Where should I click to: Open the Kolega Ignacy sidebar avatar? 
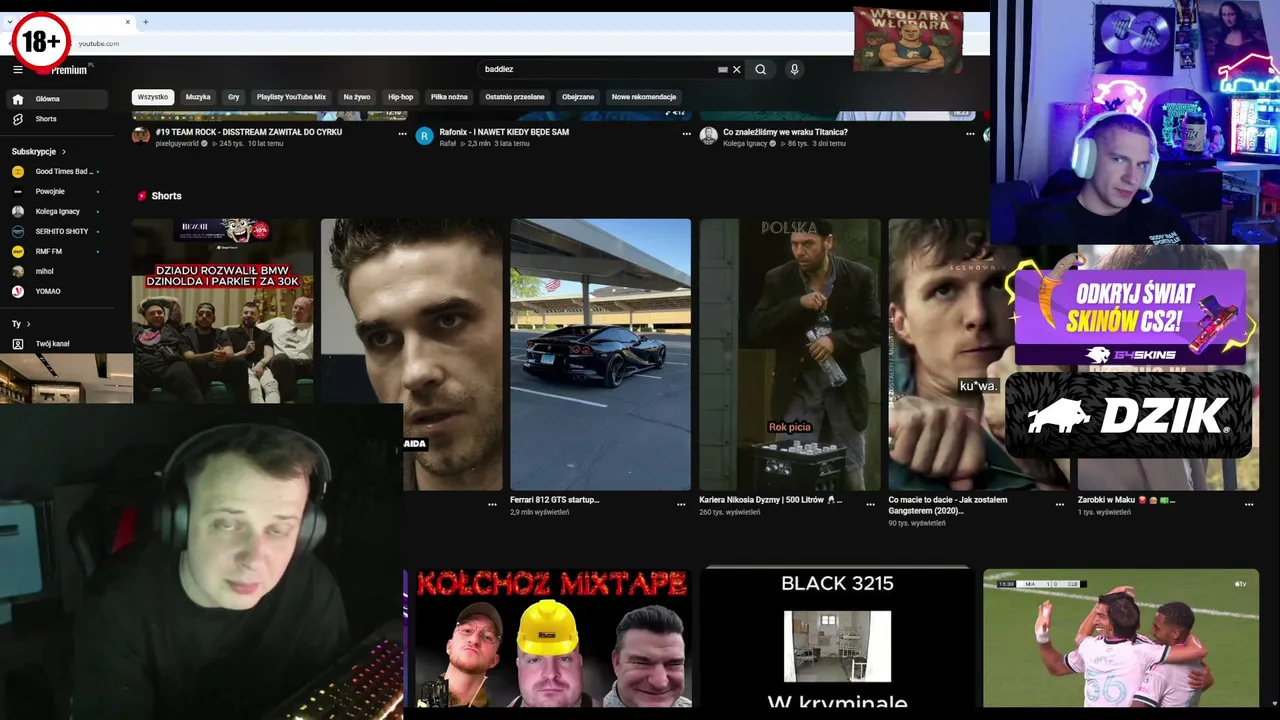click(x=18, y=211)
